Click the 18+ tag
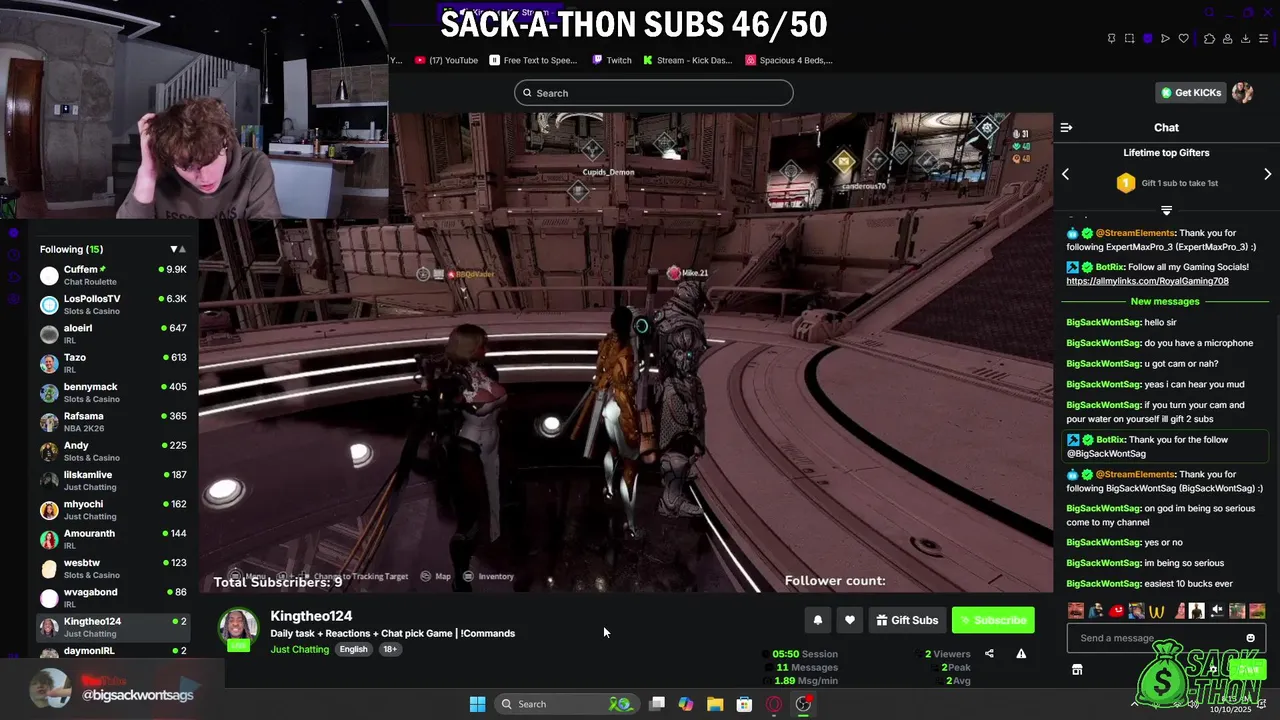The height and width of the screenshot is (720, 1280). pyautogui.click(x=390, y=649)
